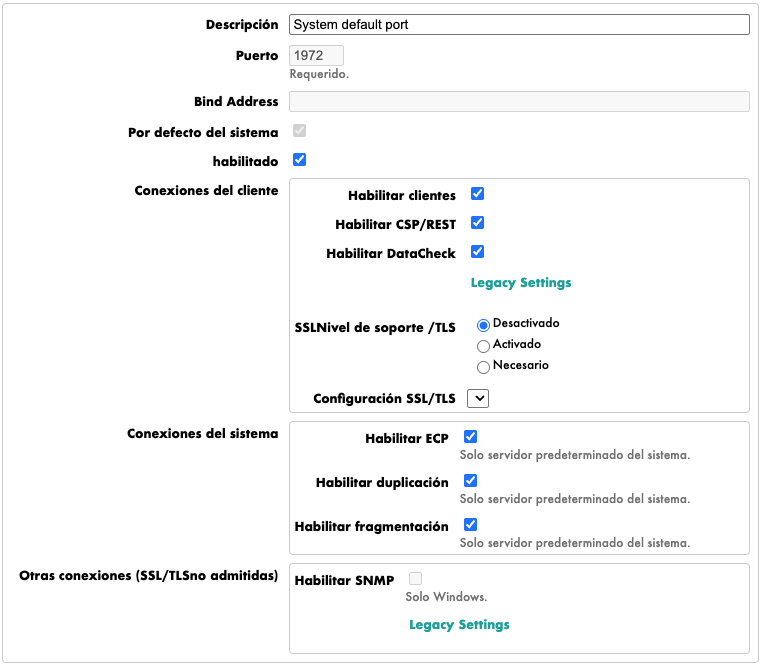This screenshot has height=666, width=765.
Task: Toggle the Habilitar CSP/REST checkbox
Action: click(x=478, y=223)
